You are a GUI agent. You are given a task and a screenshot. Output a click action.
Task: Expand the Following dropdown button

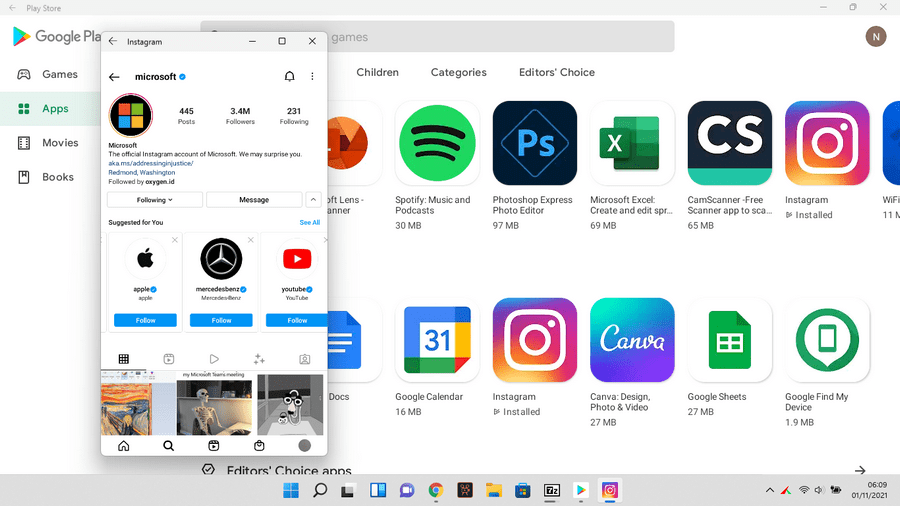154,200
